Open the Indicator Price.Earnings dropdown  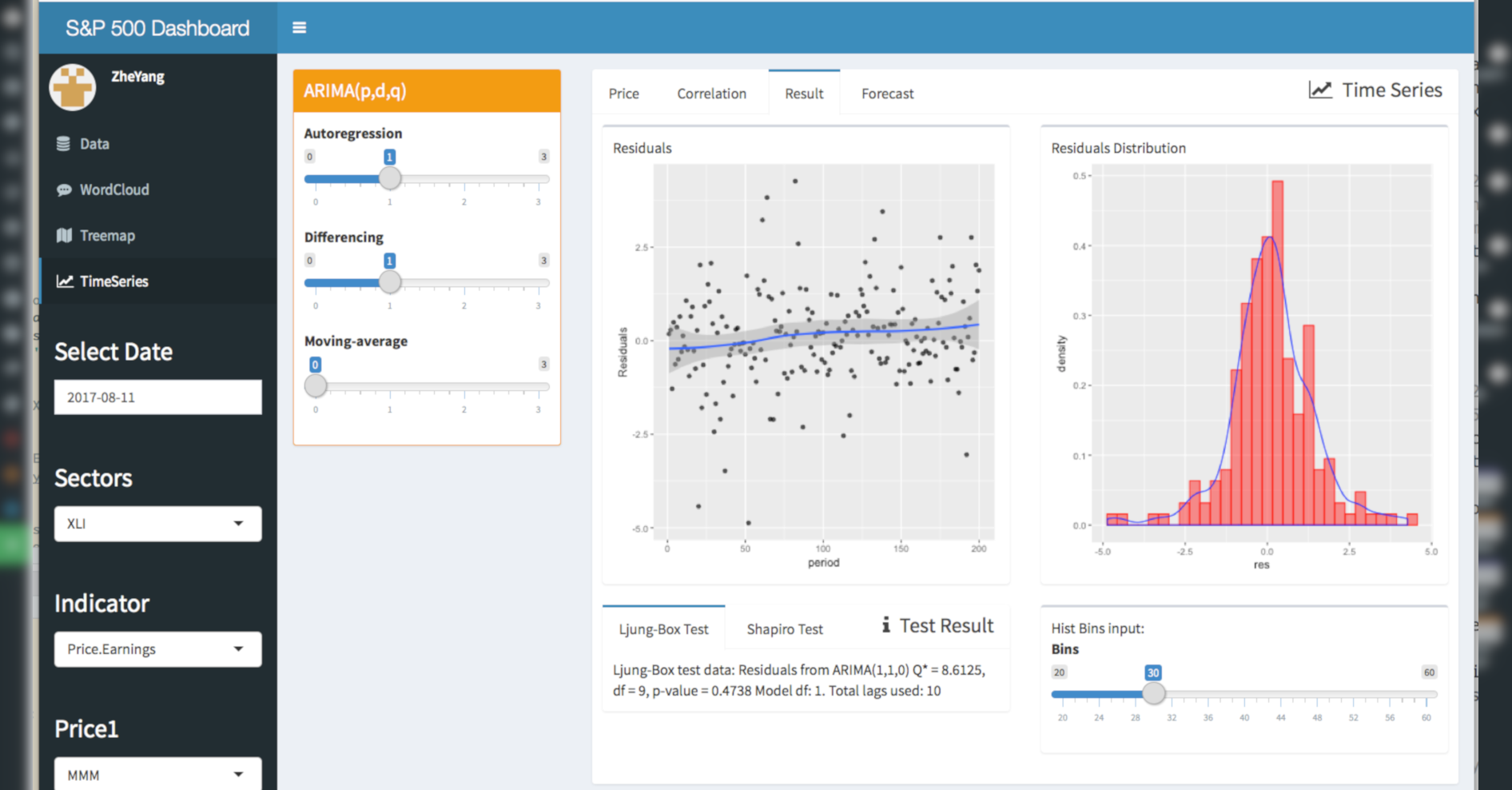coord(157,649)
